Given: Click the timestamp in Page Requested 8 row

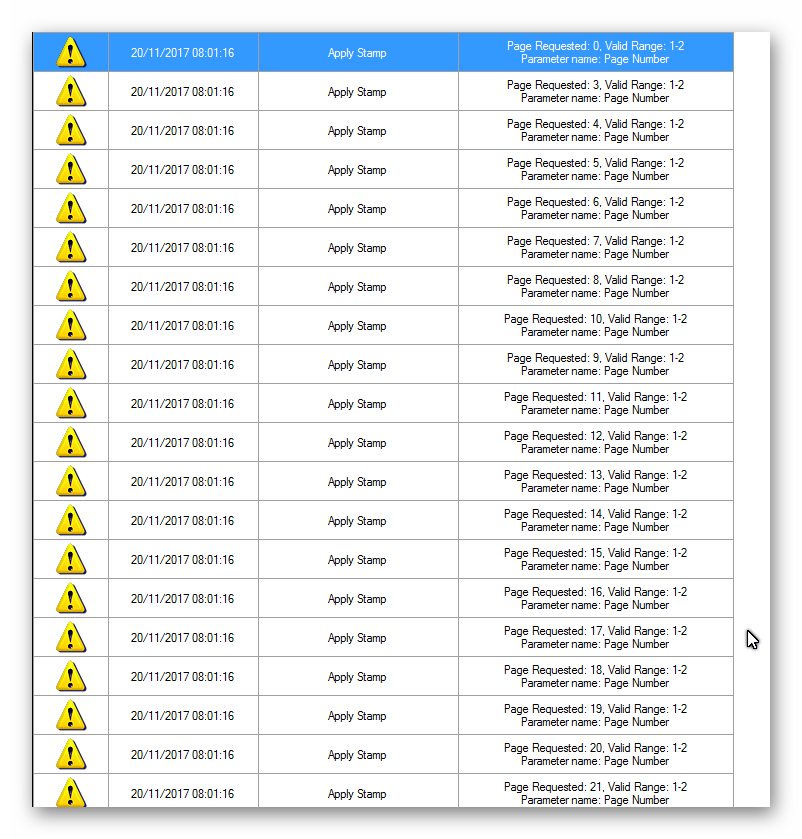Looking at the screenshot, I should pos(182,286).
